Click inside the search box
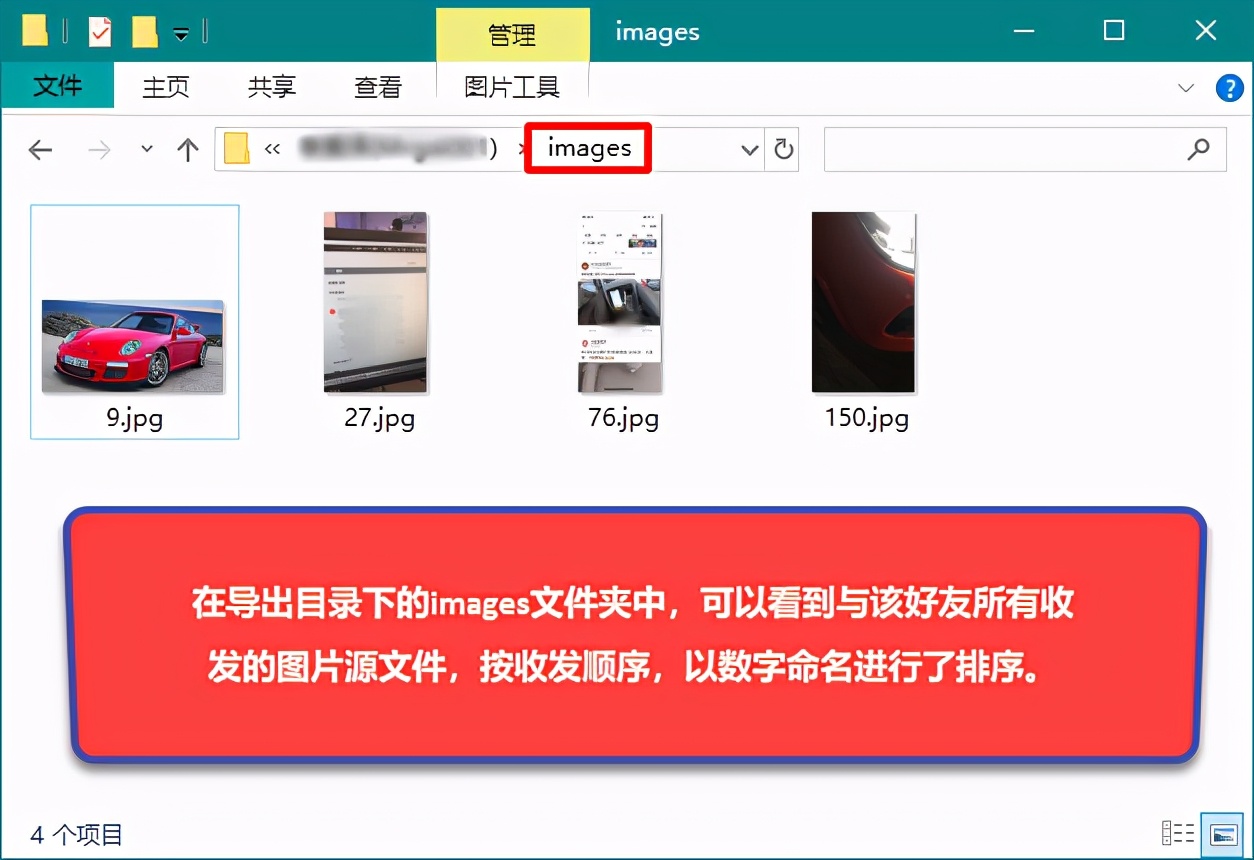This screenshot has height=860, width=1254. tap(1000, 148)
